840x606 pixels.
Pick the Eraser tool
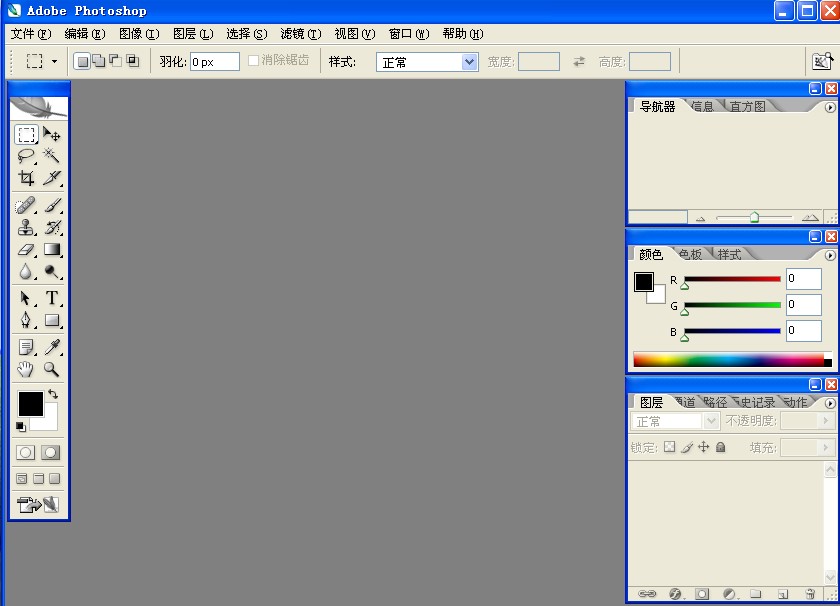tap(26, 249)
